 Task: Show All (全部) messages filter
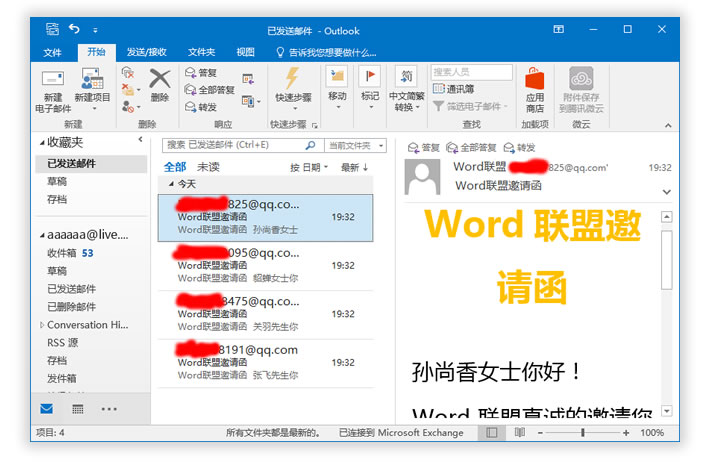click(x=175, y=167)
